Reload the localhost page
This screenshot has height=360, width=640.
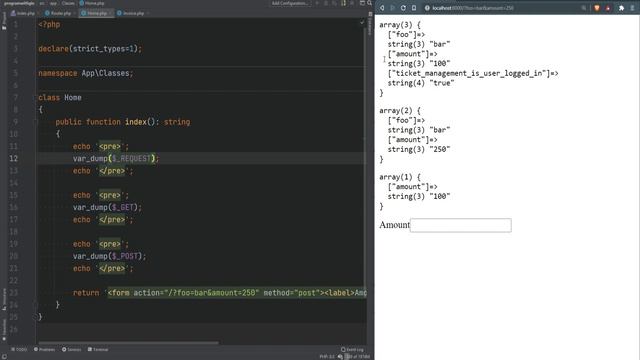[403, 8]
